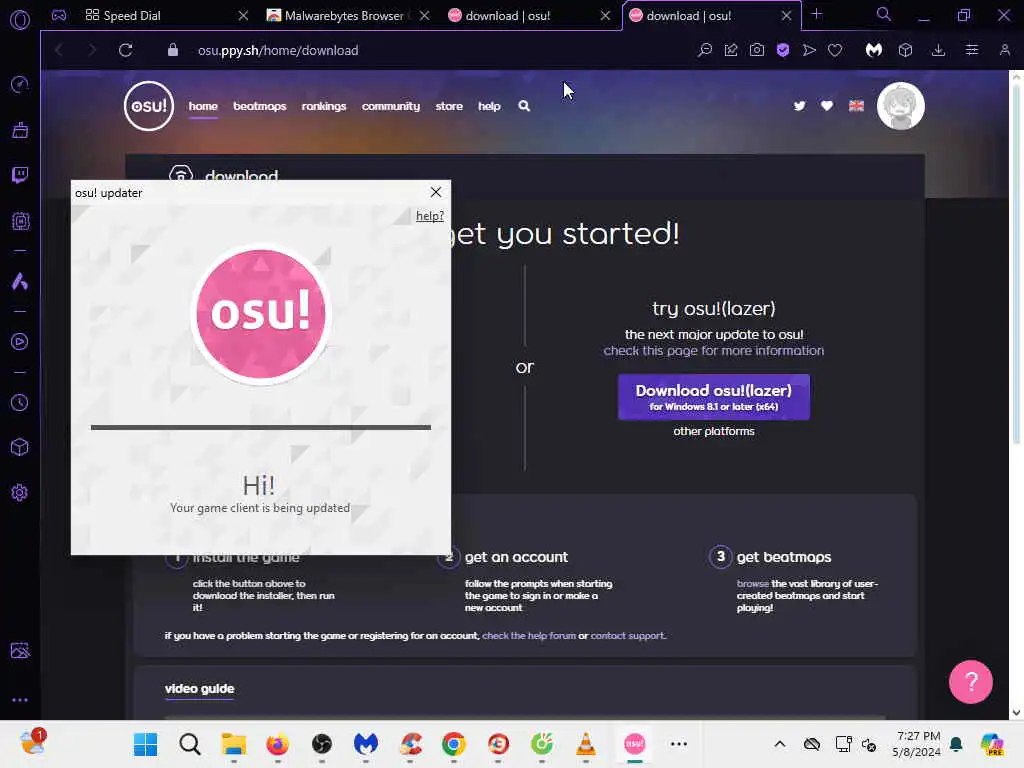
Task: Open a new tab with plus button
Action: coord(816,14)
